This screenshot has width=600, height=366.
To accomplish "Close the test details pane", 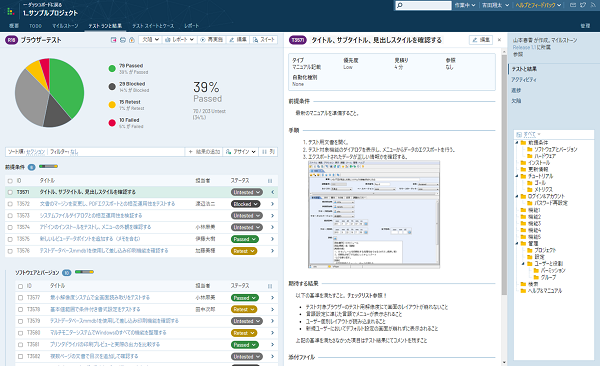I will click(499, 40).
